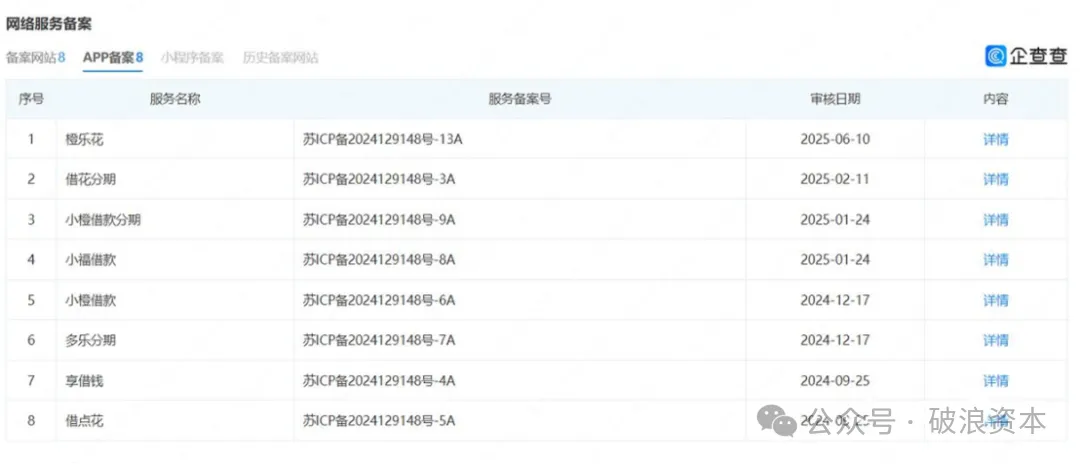Click record number 苏ICP备2024129148号-7A
The height and width of the screenshot is (464, 1080).
(380, 341)
